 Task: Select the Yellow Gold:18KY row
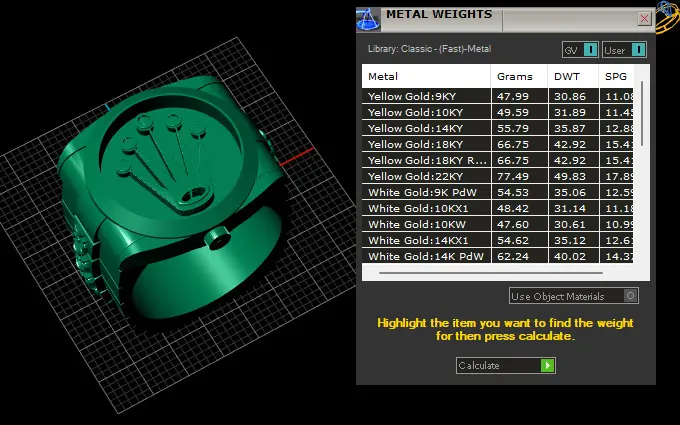coord(497,144)
